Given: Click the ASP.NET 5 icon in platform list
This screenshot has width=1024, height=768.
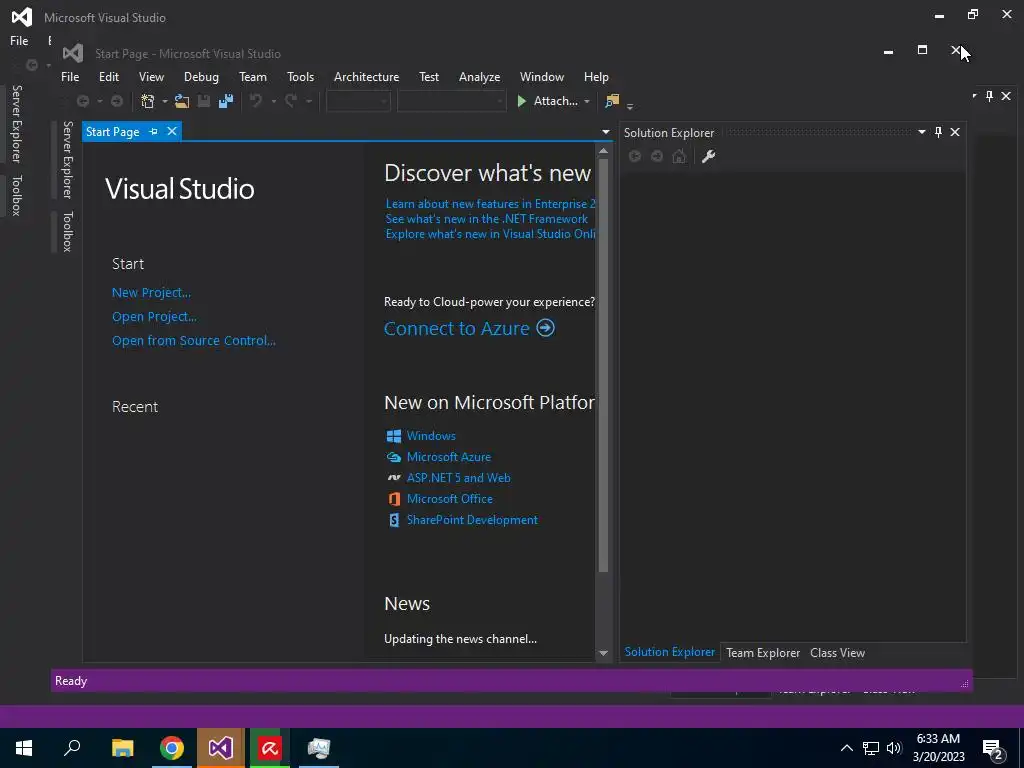Looking at the screenshot, I should coord(394,478).
